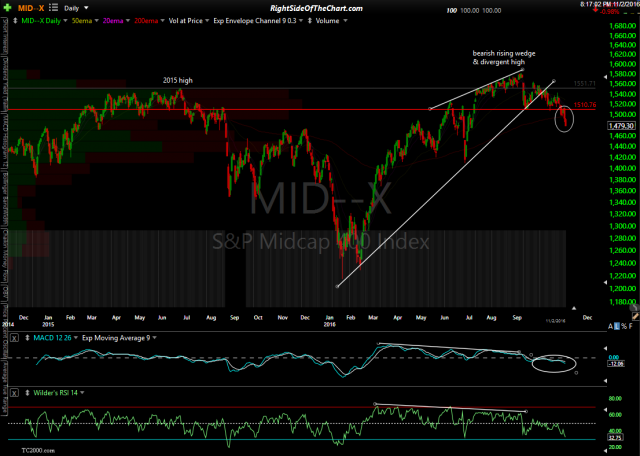Click the gray 1551.71 level label

(584, 83)
